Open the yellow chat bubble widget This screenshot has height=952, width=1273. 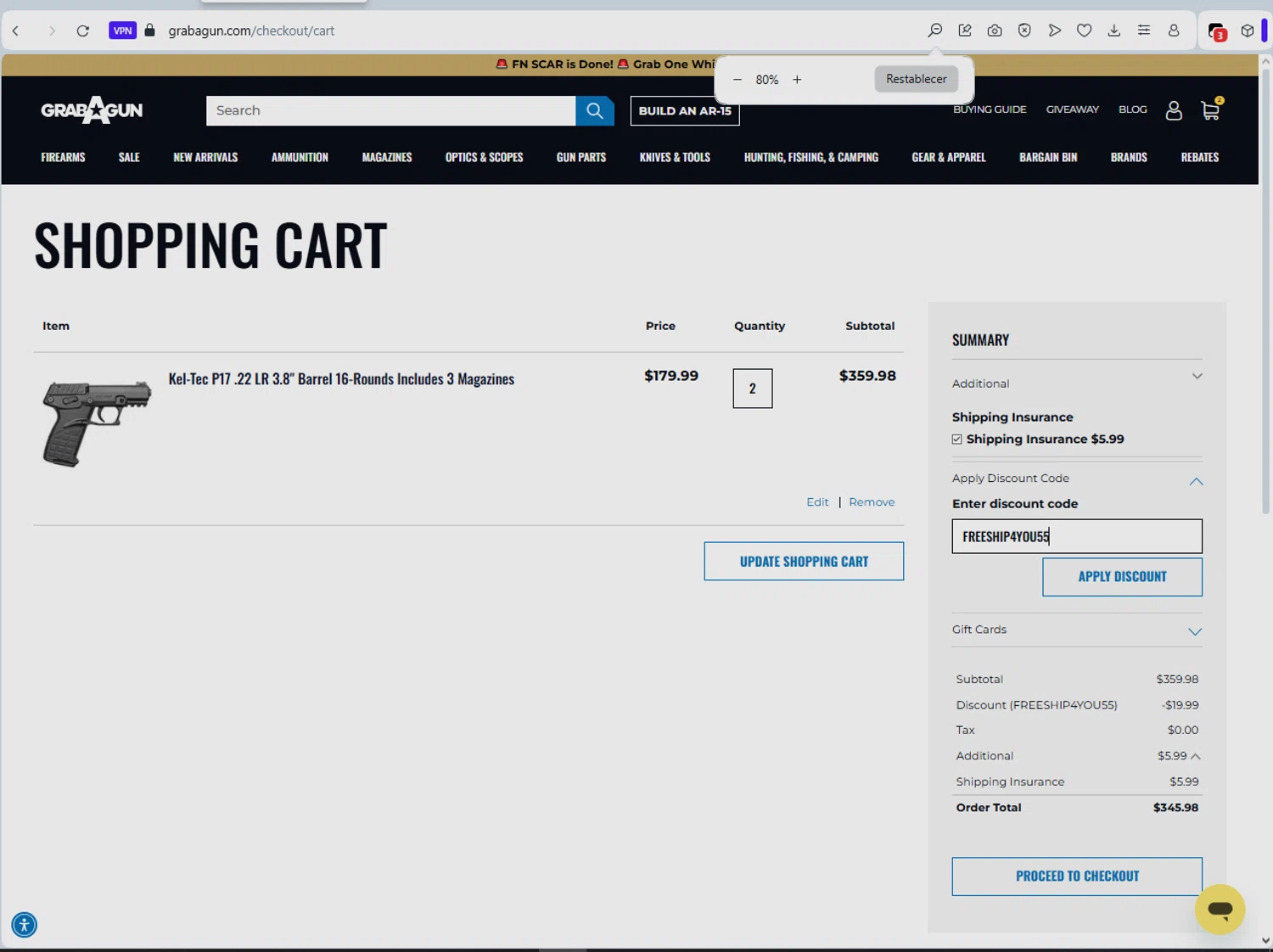pos(1220,910)
